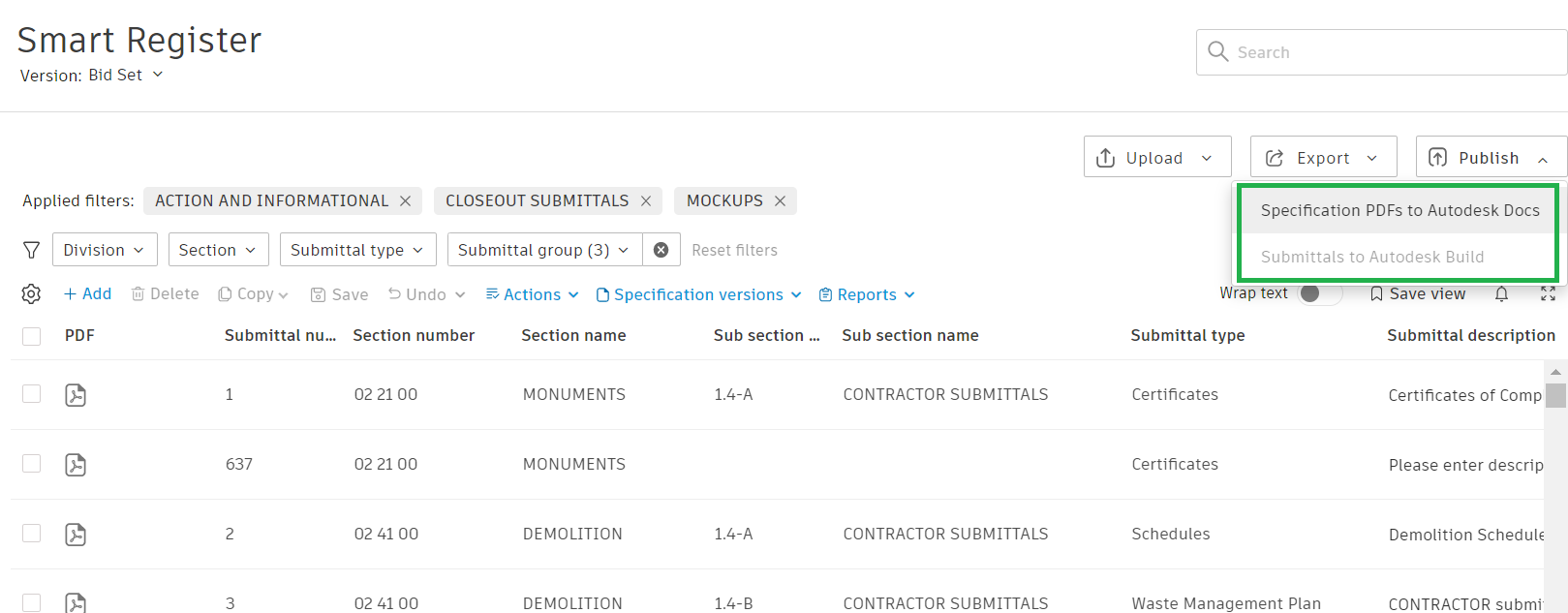
Task: Open PDF icon for submittal 637
Action: (76, 465)
